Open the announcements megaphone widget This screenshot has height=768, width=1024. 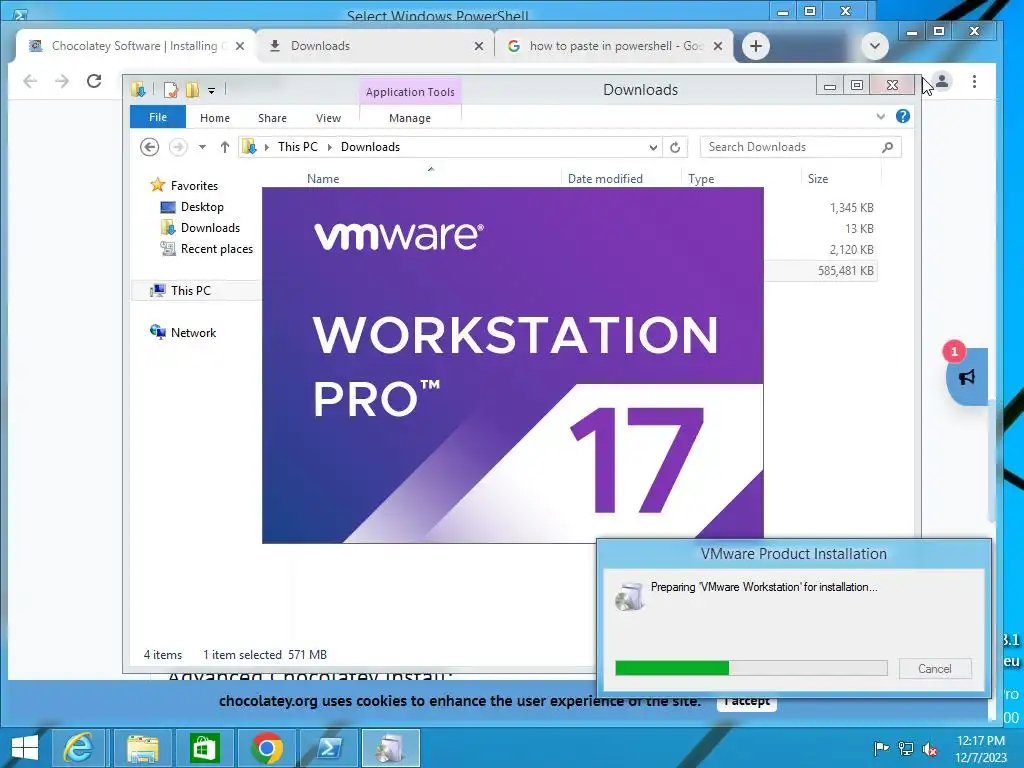point(967,377)
